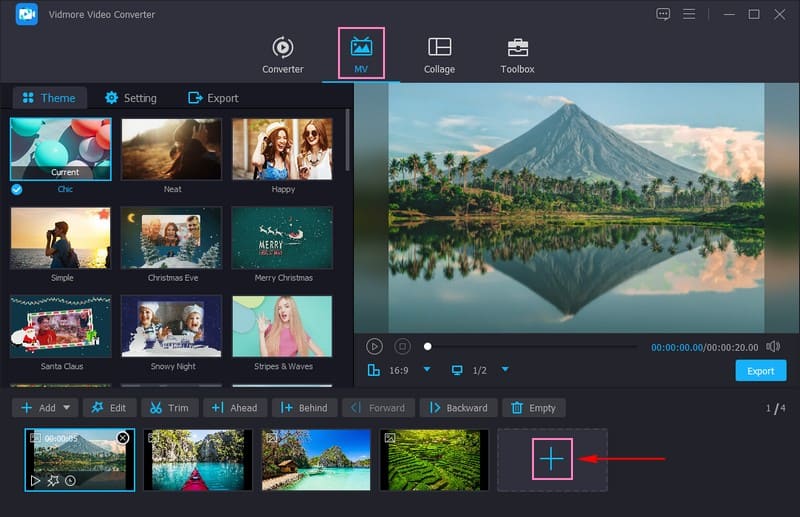Expand the 16:9 aspect ratio dropdown
Viewport: 800px width, 517px height.
pos(427,370)
